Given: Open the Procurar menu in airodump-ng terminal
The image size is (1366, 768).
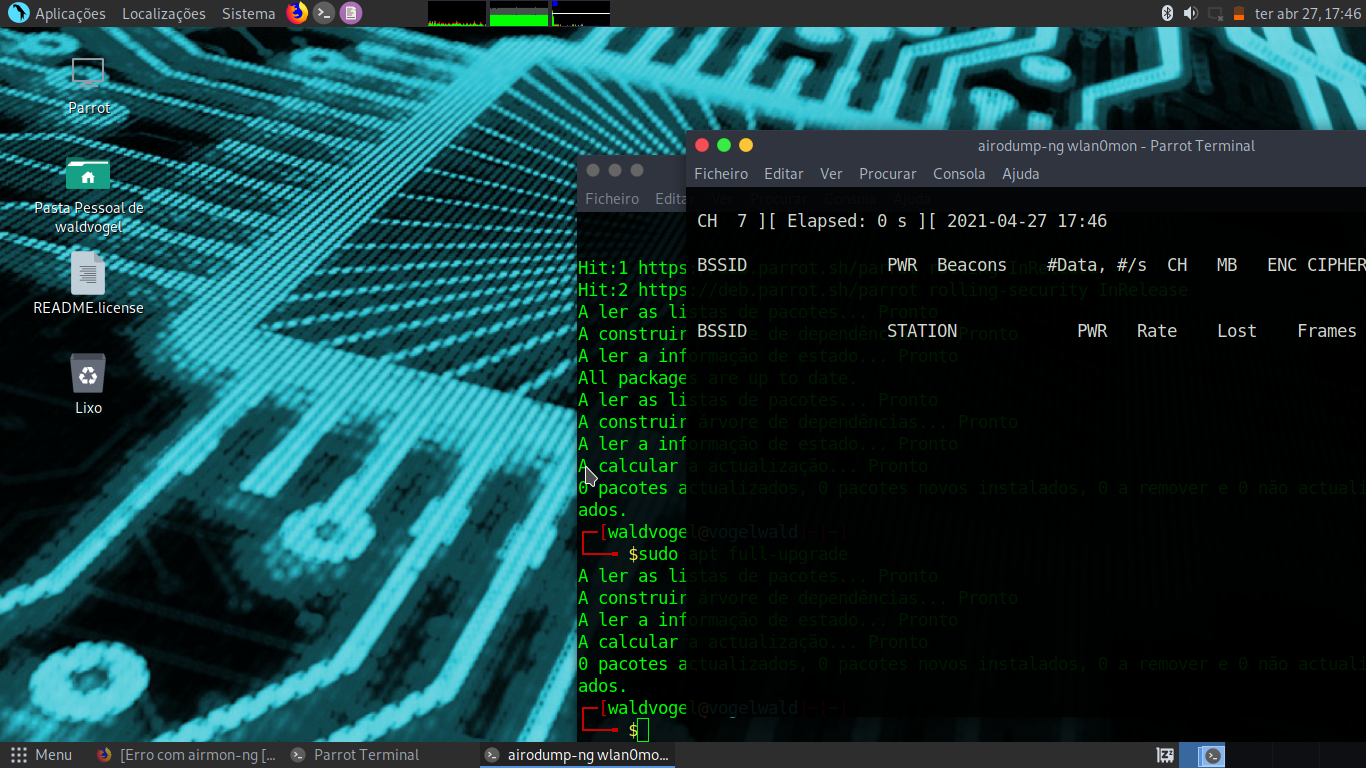Looking at the screenshot, I should (887, 173).
